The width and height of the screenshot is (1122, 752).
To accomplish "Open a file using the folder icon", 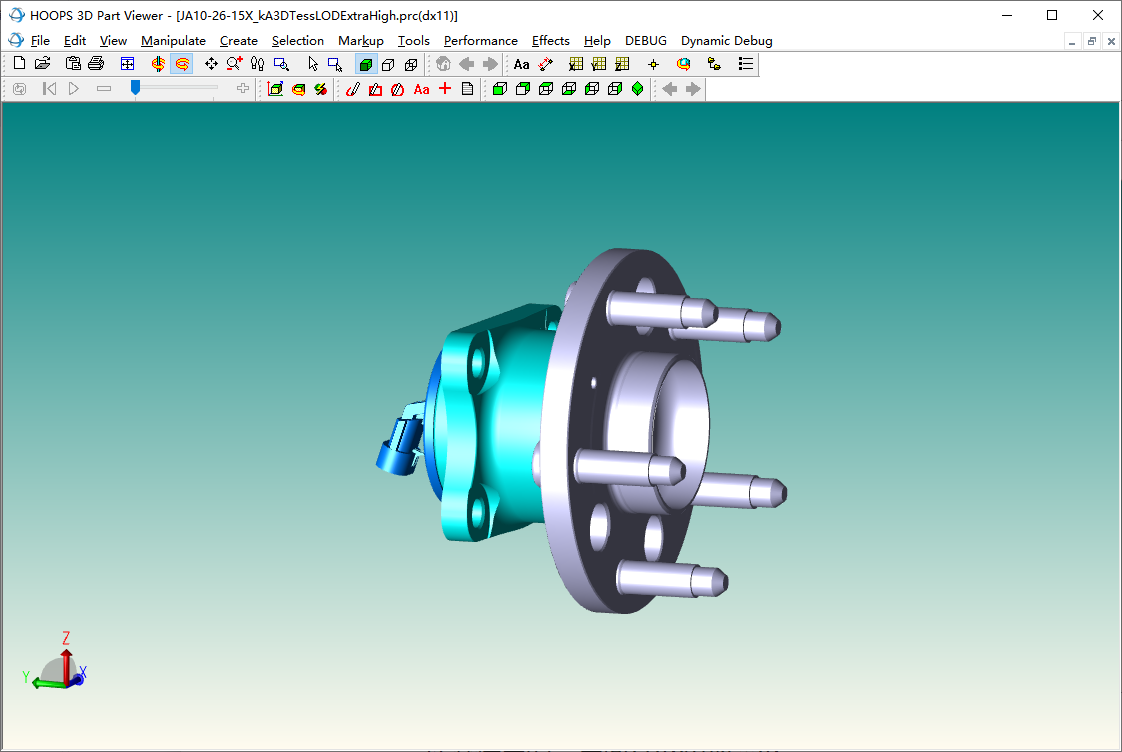I will tap(43, 64).
